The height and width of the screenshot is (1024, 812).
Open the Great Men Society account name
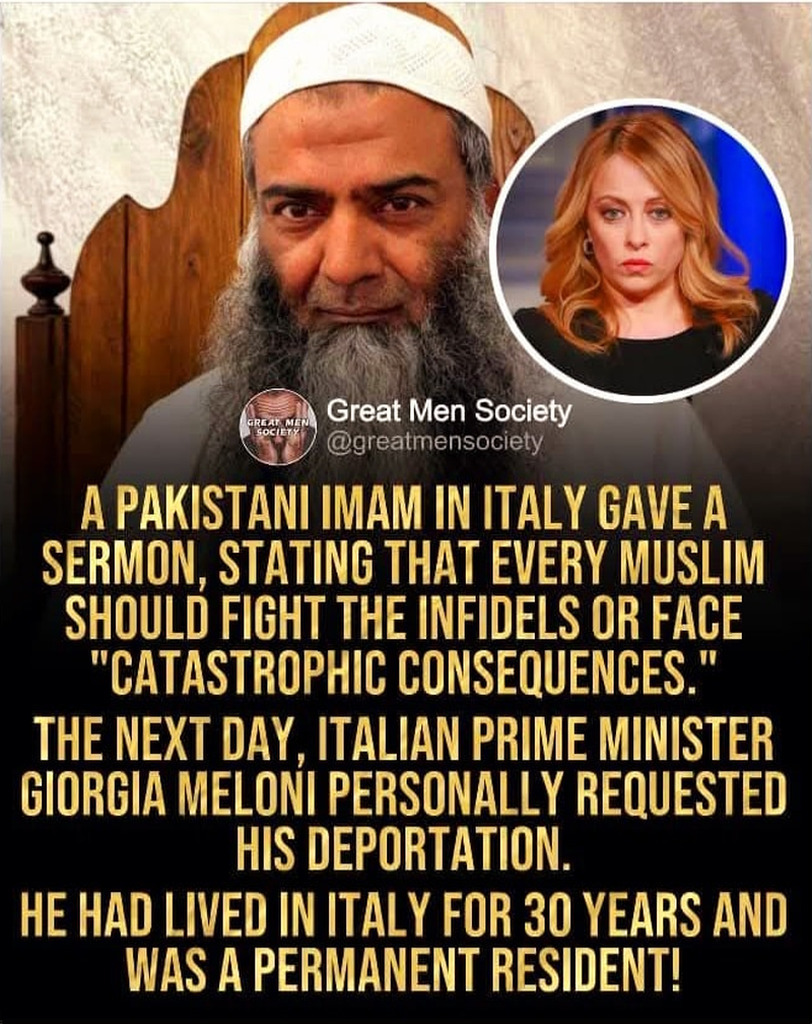click(x=449, y=411)
